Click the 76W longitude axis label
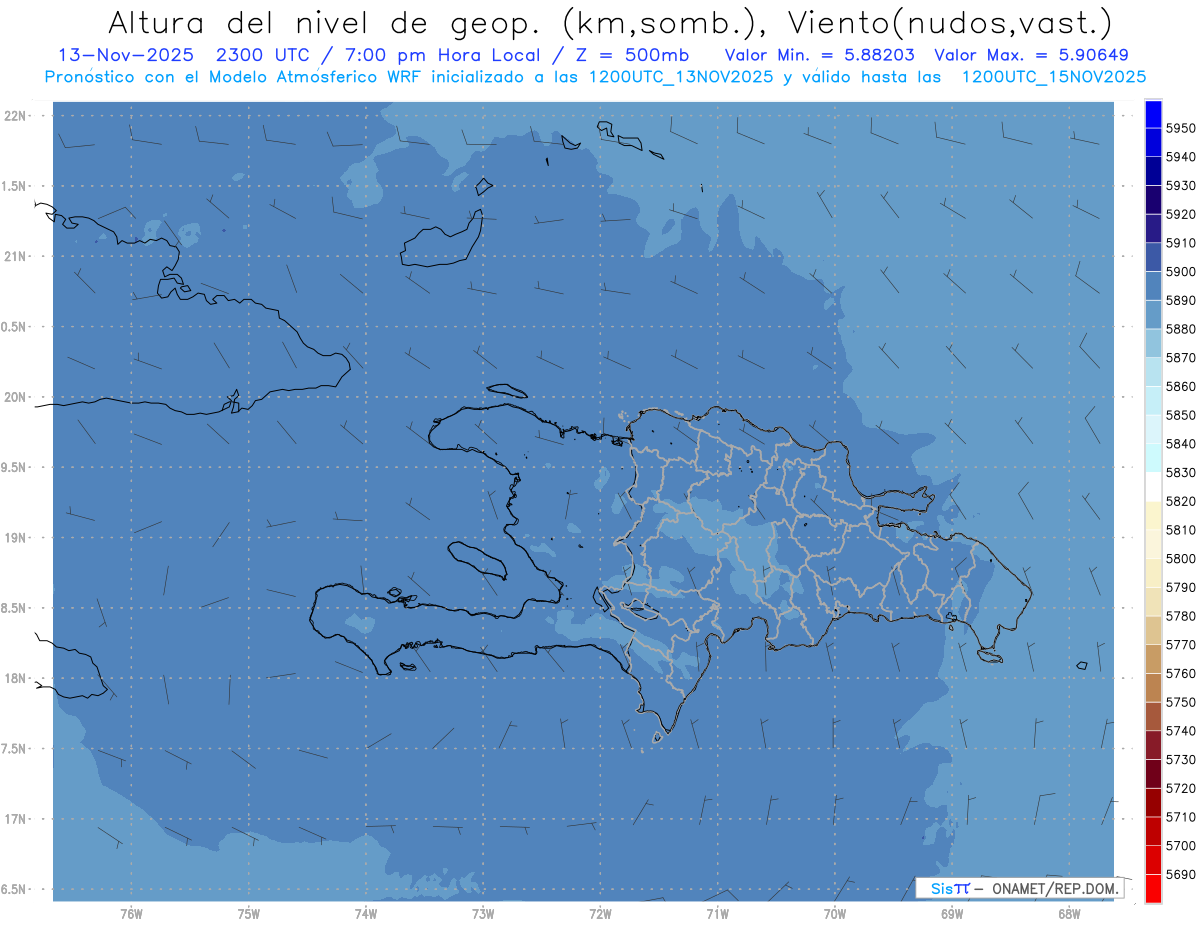The height and width of the screenshot is (927, 1200). 131,913
